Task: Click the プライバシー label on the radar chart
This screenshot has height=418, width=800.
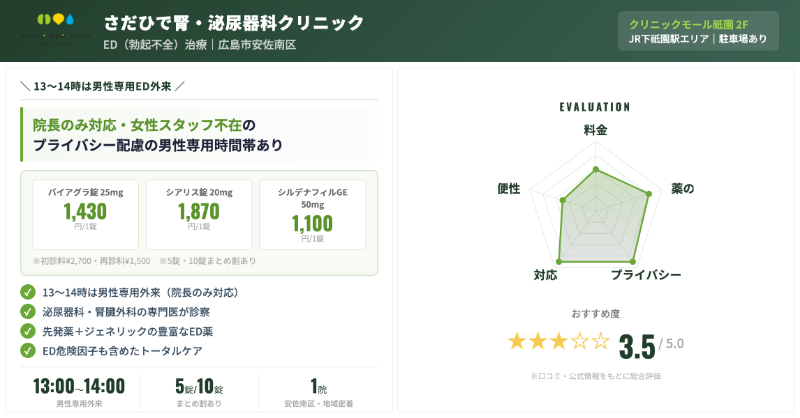Action: pyautogui.click(x=645, y=275)
